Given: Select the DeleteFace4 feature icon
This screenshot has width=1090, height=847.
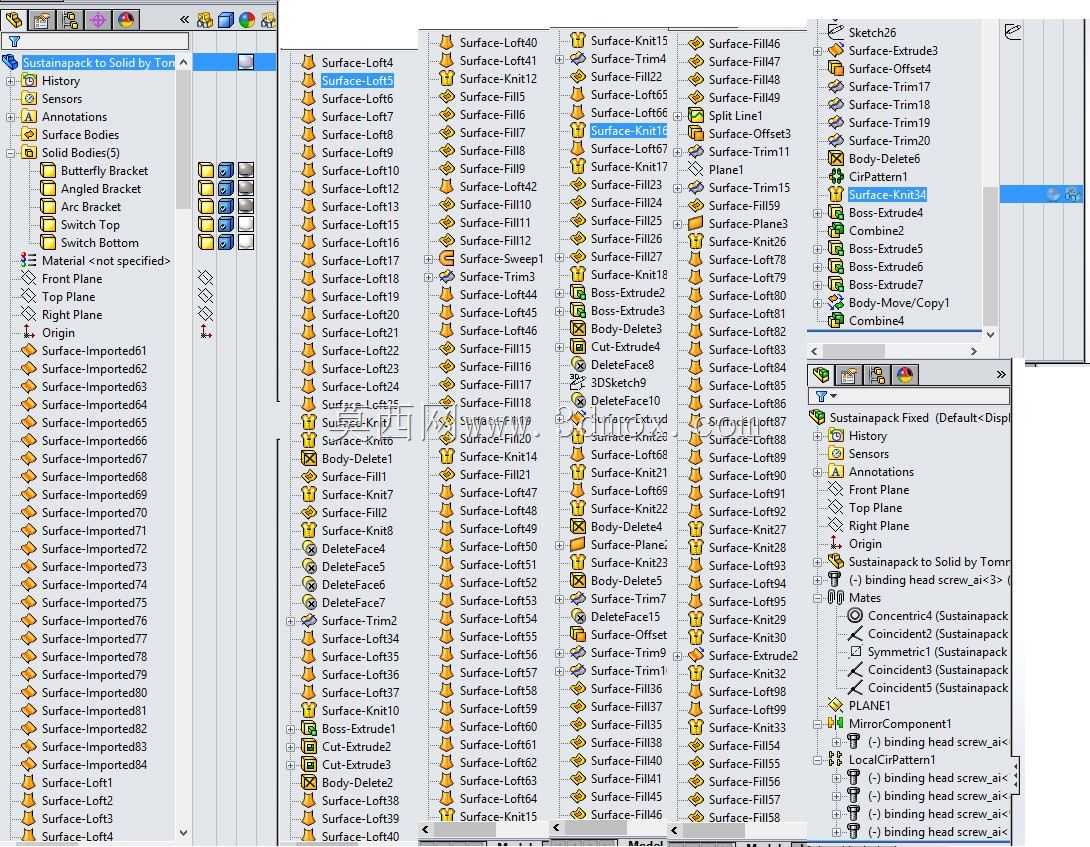Looking at the screenshot, I should pyautogui.click(x=309, y=549).
